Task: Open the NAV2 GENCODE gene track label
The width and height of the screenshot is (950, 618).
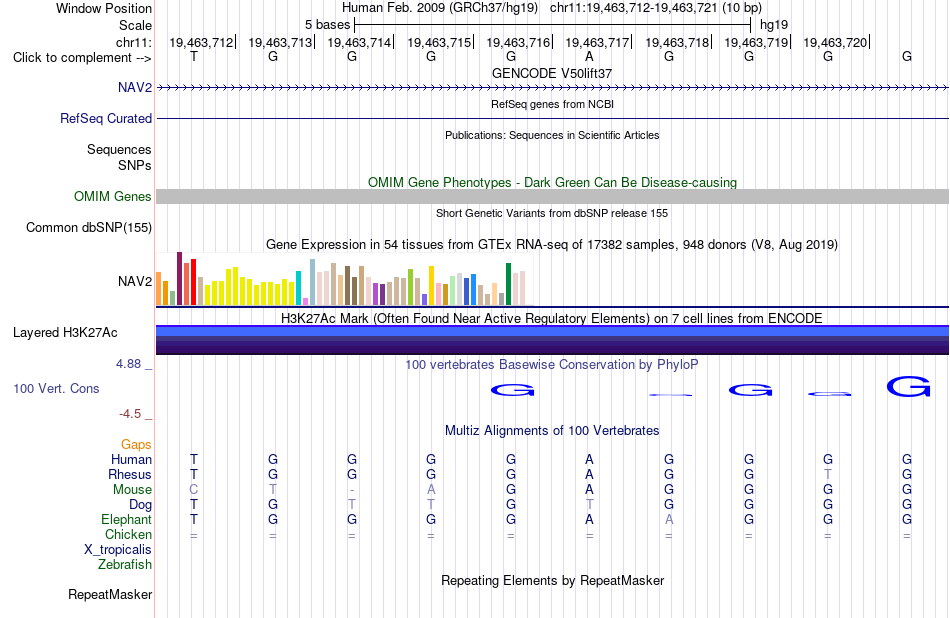Action: point(135,87)
